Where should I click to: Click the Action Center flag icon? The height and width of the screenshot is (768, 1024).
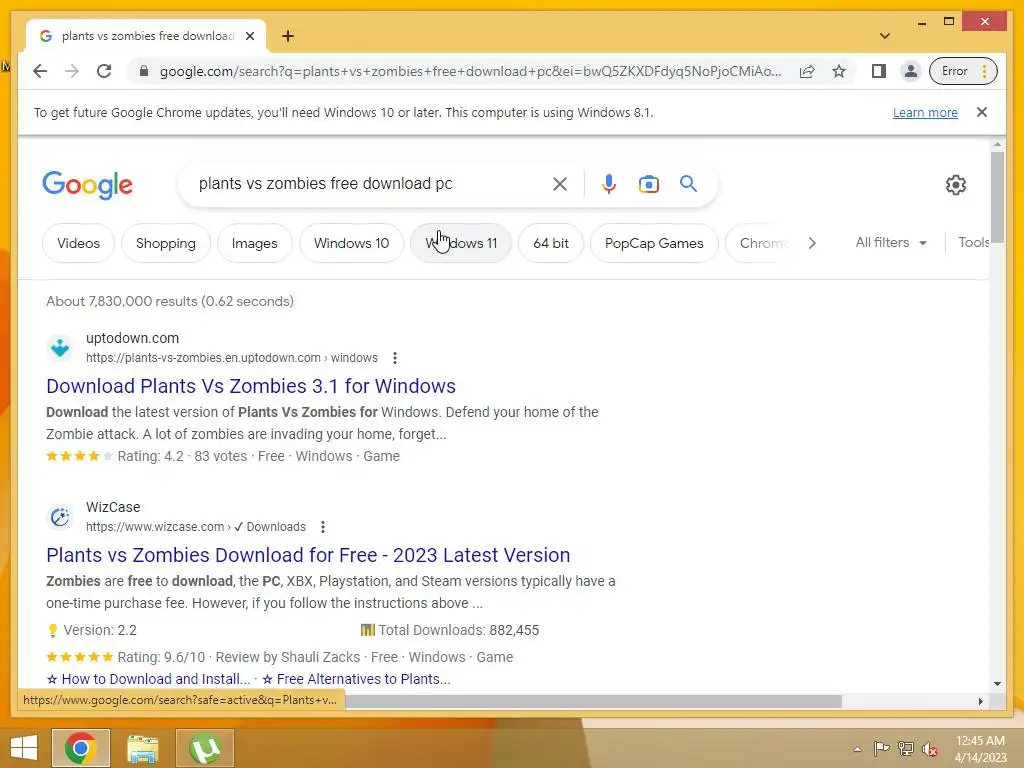[881, 749]
